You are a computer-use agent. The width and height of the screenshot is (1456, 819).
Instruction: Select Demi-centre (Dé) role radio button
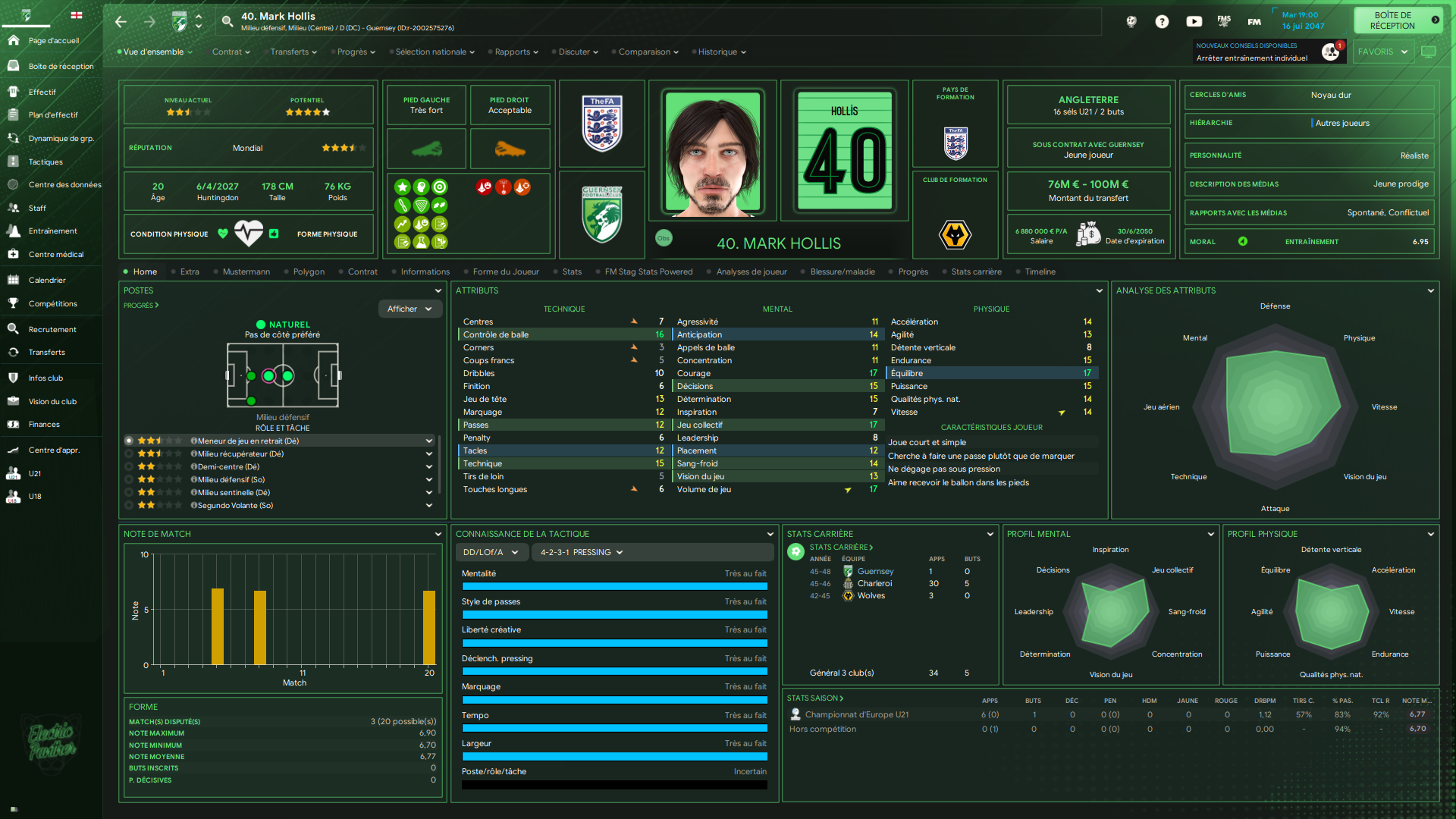(x=129, y=466)
